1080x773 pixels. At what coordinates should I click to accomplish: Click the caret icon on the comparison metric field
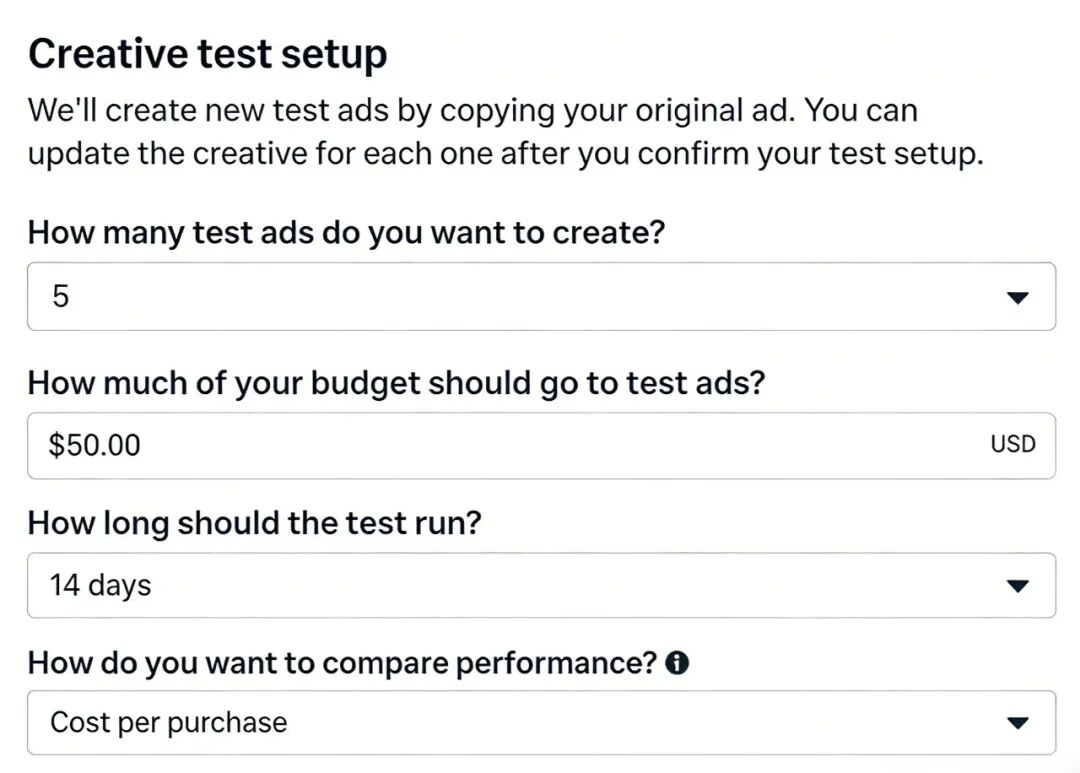pyautogui.click(x=1018, y=722)
